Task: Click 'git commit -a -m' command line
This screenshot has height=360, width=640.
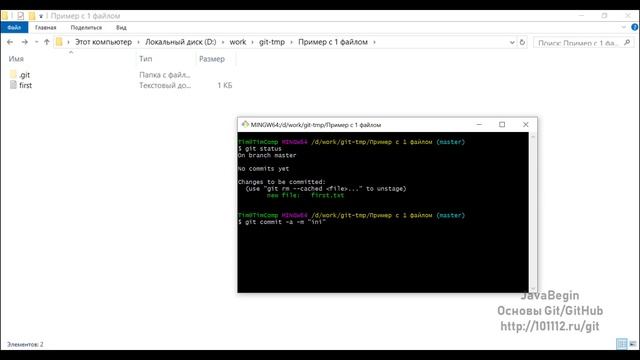Action: click(282, 222)
